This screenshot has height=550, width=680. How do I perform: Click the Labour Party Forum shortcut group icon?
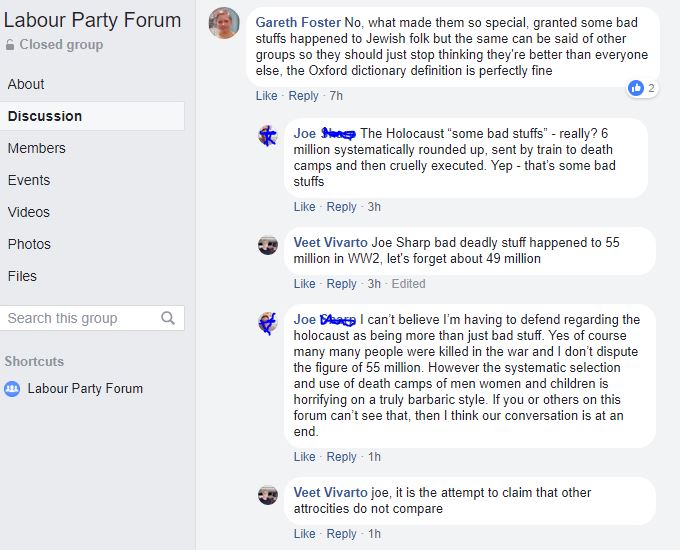(12, 389)
